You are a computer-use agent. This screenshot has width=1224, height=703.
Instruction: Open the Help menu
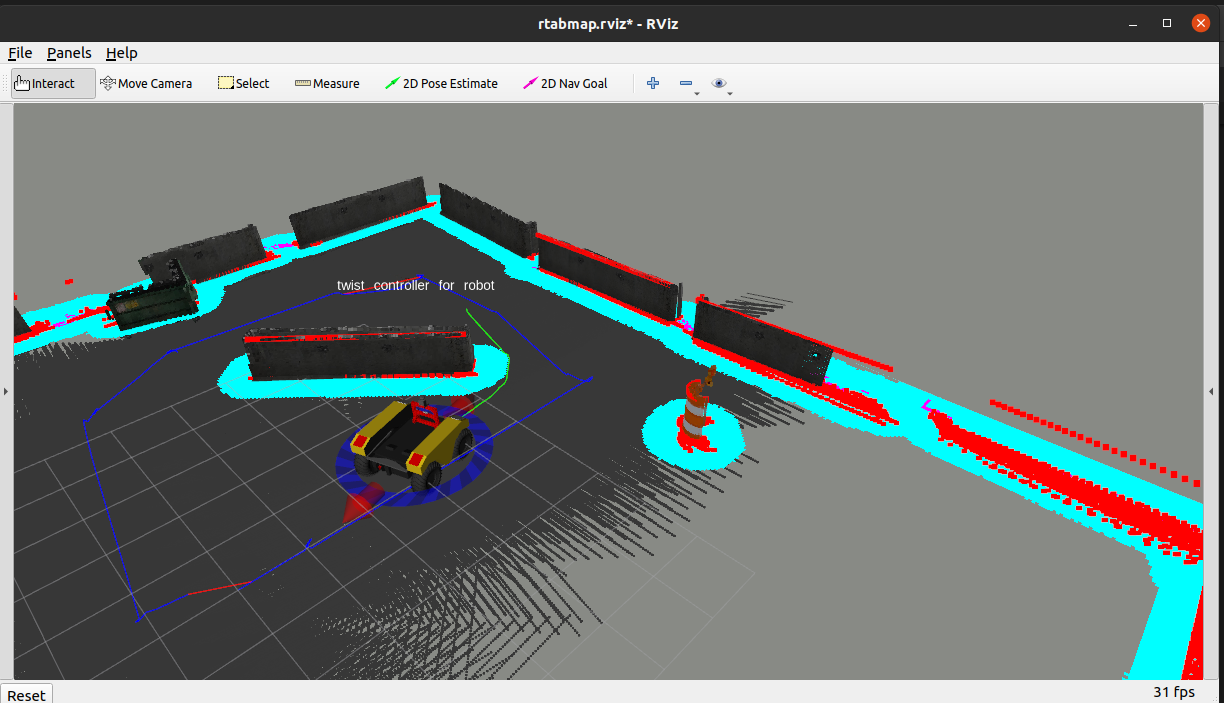click(x=121, y=53)
